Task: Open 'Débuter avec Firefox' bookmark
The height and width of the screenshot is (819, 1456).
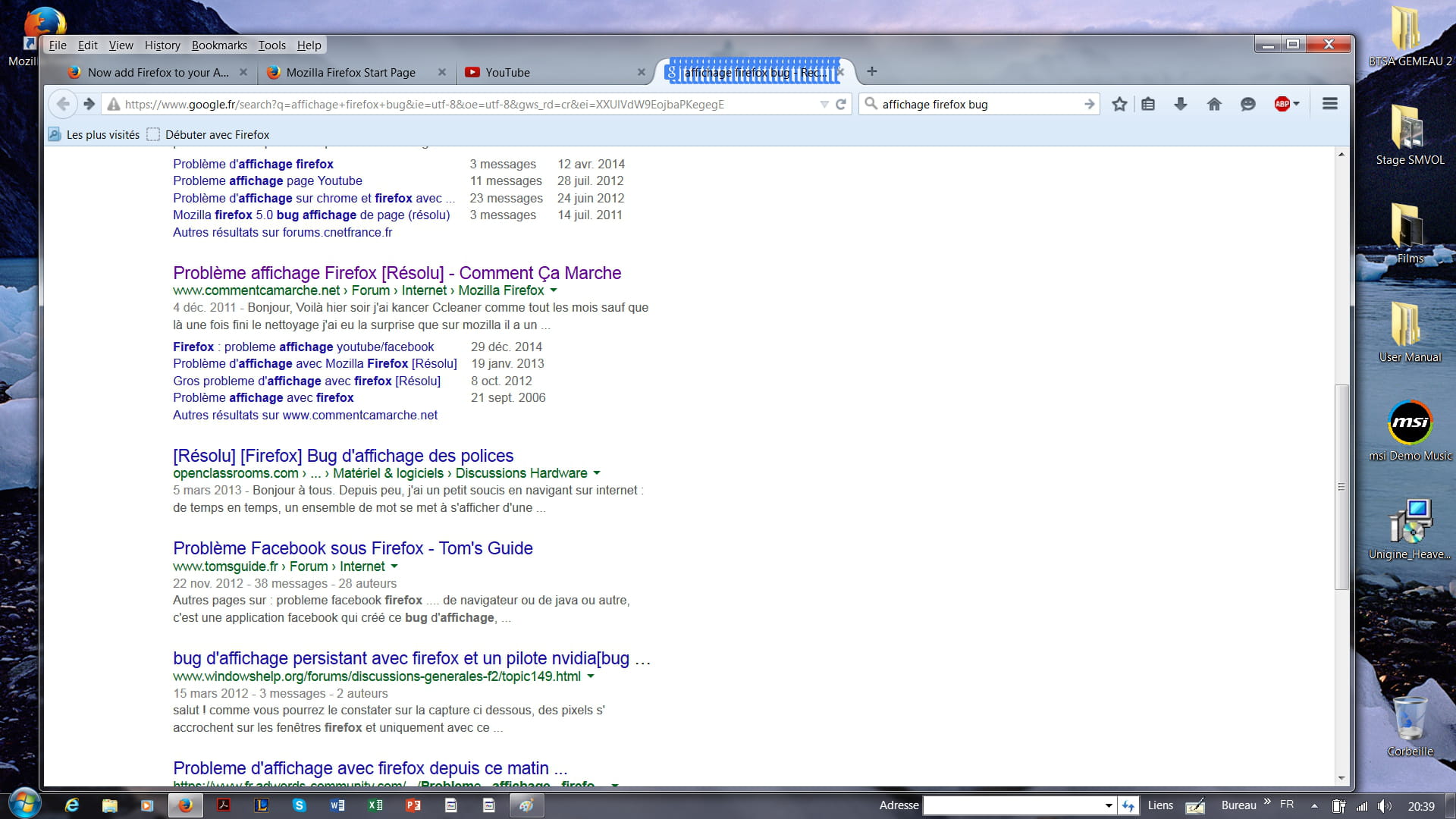Action: (x=209, y=135)
